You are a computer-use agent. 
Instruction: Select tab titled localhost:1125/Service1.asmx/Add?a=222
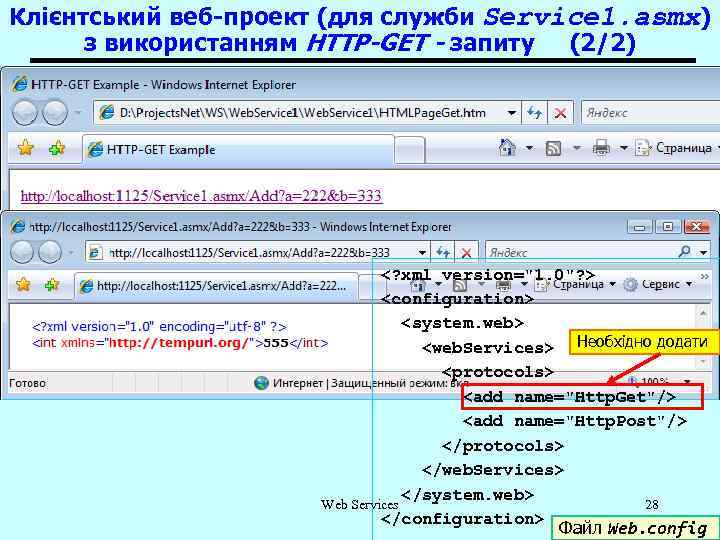tap(216, 286)
